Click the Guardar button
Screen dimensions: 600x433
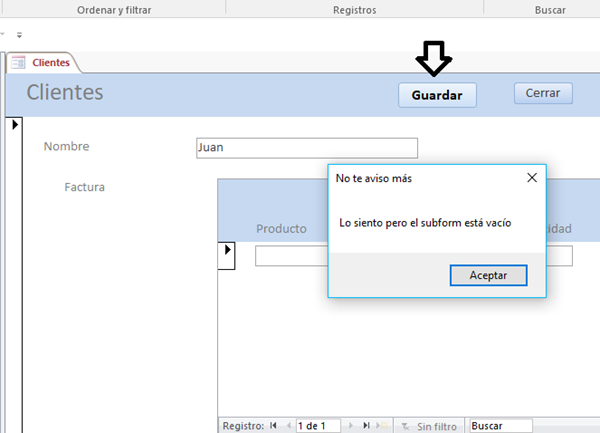tap(437, 95)
